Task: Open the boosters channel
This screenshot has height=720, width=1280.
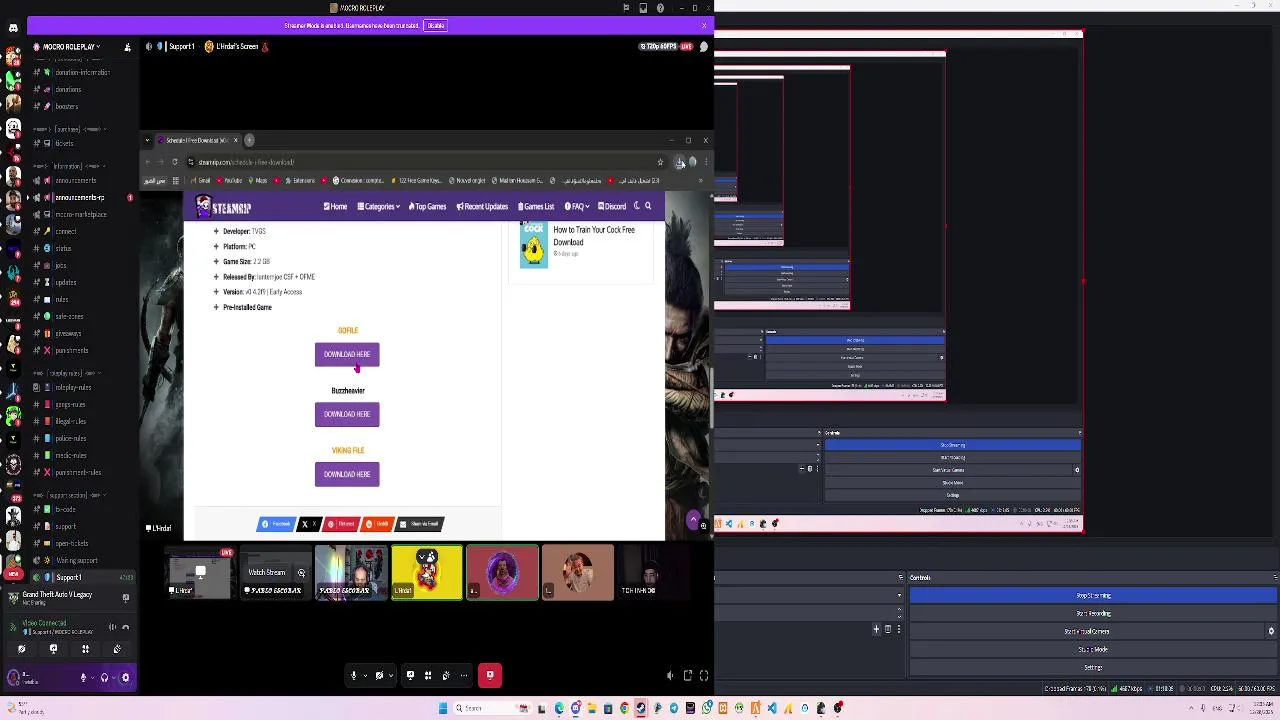Action: [66, 106]
